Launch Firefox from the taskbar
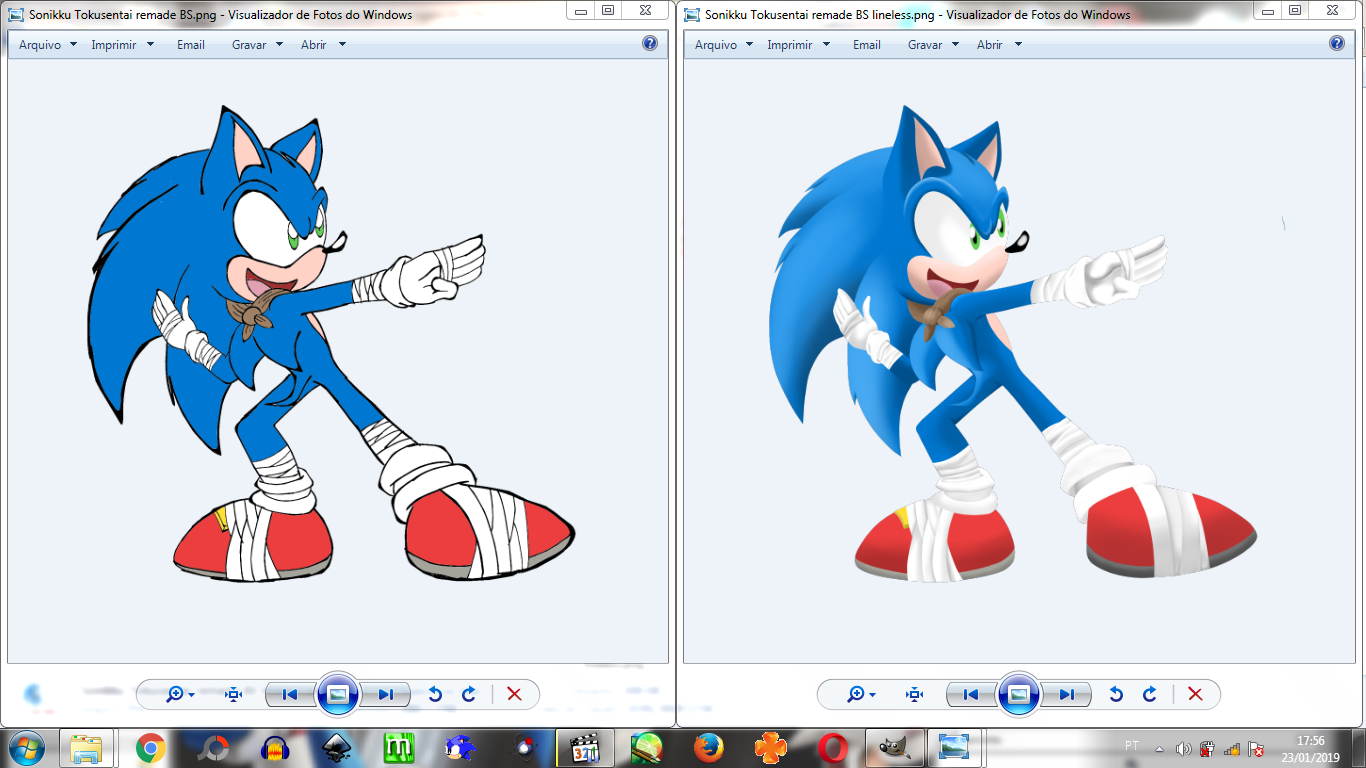This screenshot has height=768, width=1366. 709,748
